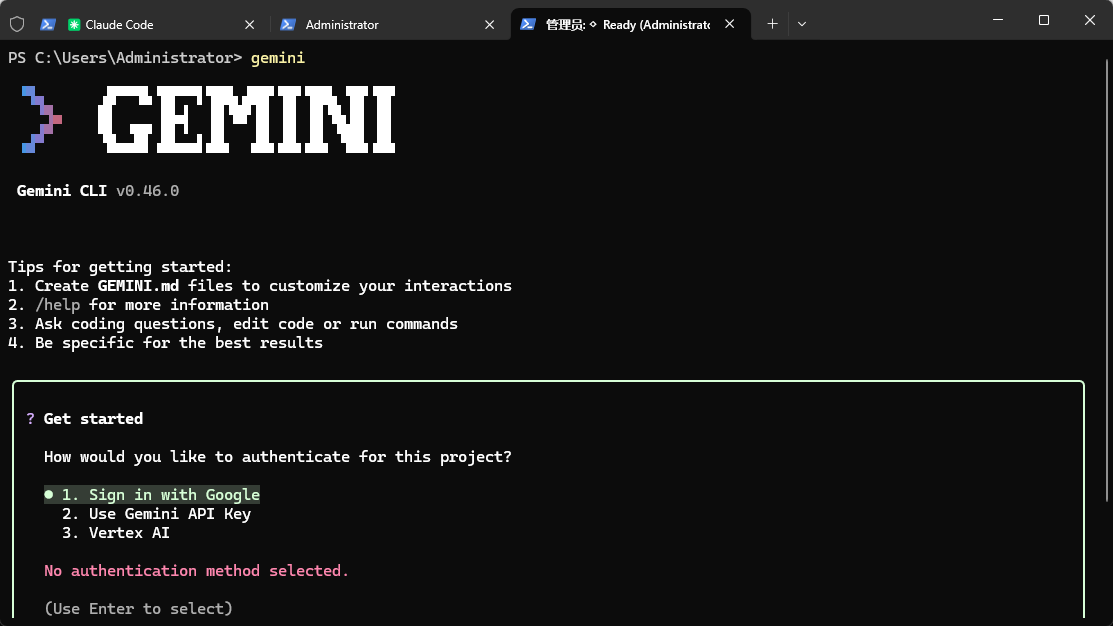This screenshot has width=1113, height=626.
Task: Click 'Be specific for the best results' tip
Action: pyautogui.click(x=165, y=343)
